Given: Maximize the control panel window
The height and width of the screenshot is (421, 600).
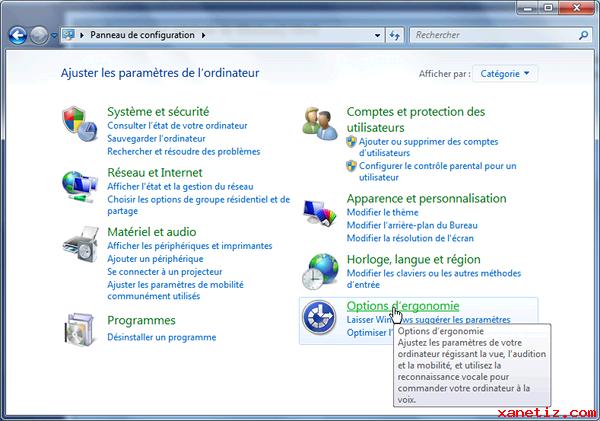Looking at the screenshot, I should coord(548,8).
